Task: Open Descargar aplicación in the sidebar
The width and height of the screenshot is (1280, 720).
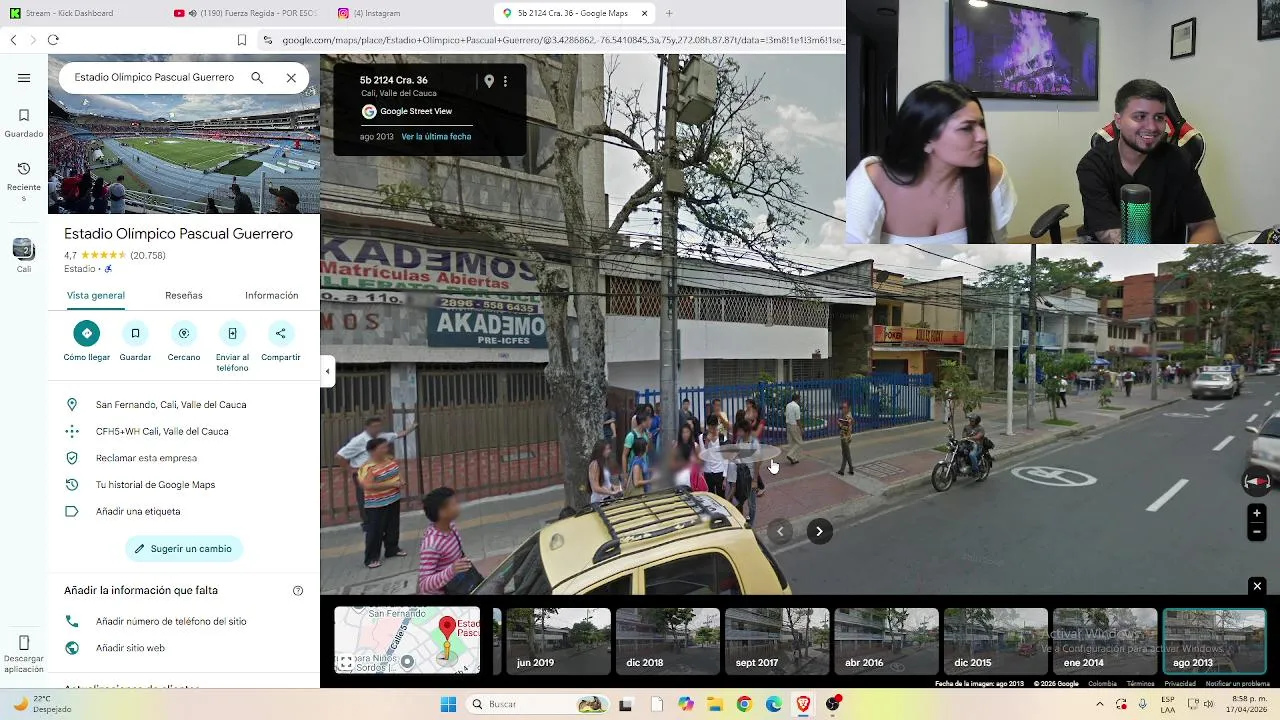Action: point(24,654)
